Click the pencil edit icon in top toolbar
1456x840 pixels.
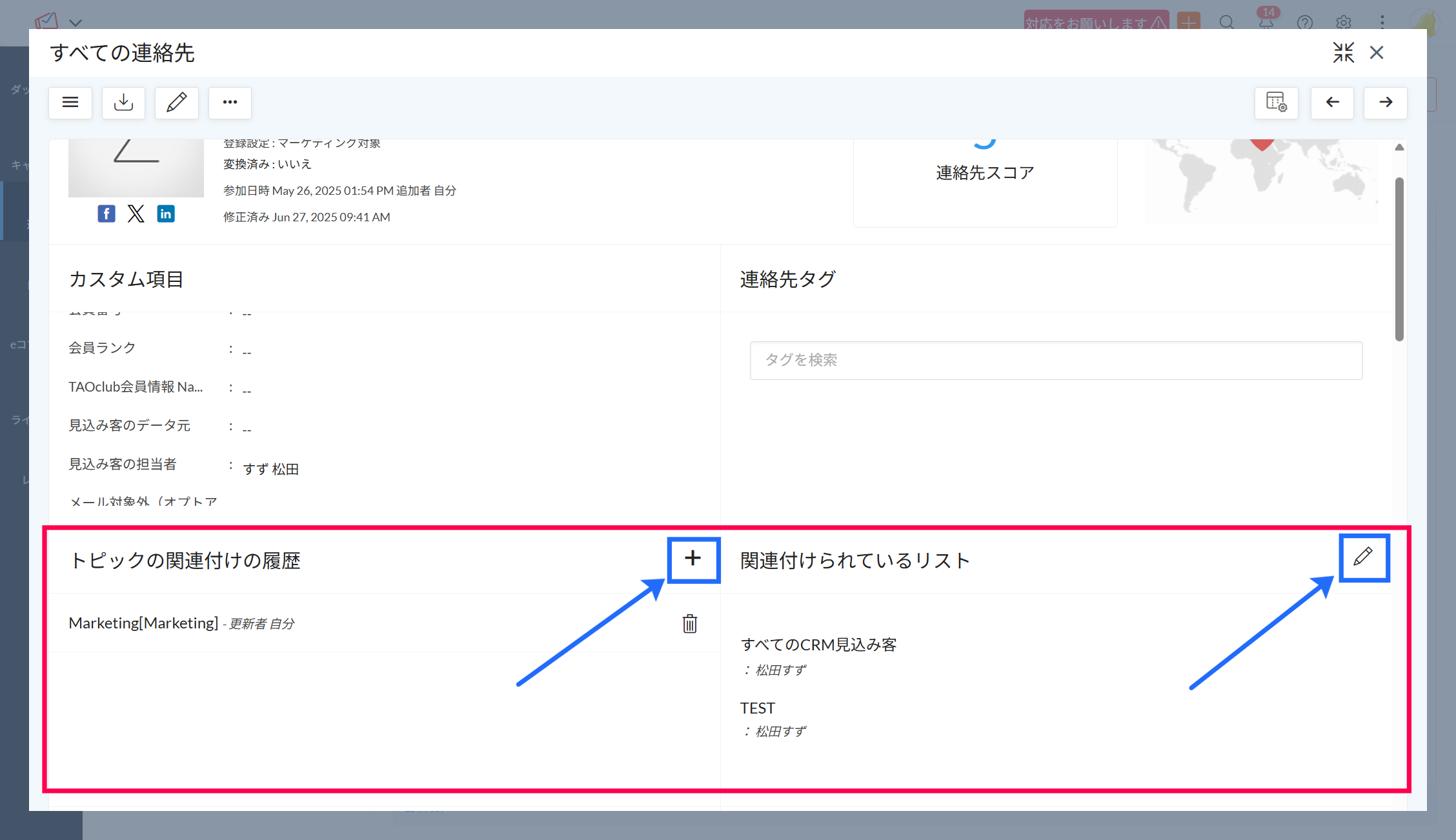click(176, 103)
